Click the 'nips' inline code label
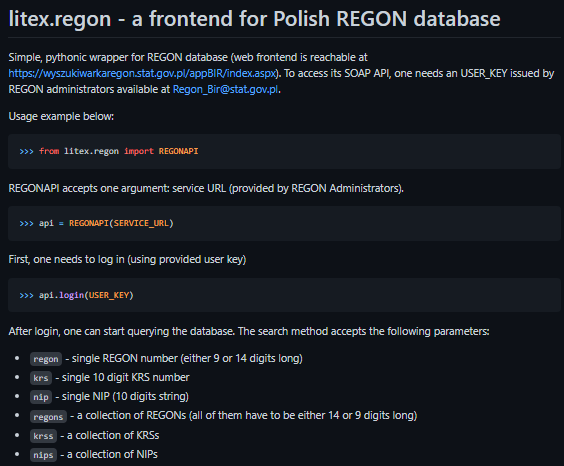Viewport: 564px width, 466px height. point(43,455)
